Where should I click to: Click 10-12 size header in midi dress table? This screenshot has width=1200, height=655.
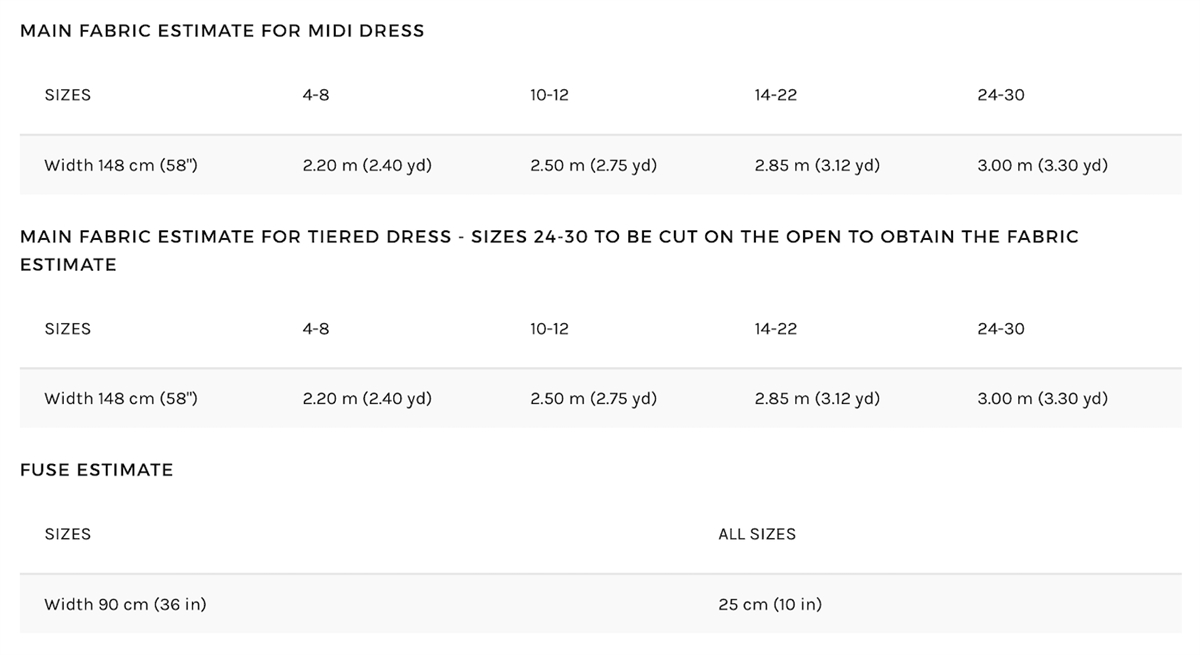(x=550, y=95)
